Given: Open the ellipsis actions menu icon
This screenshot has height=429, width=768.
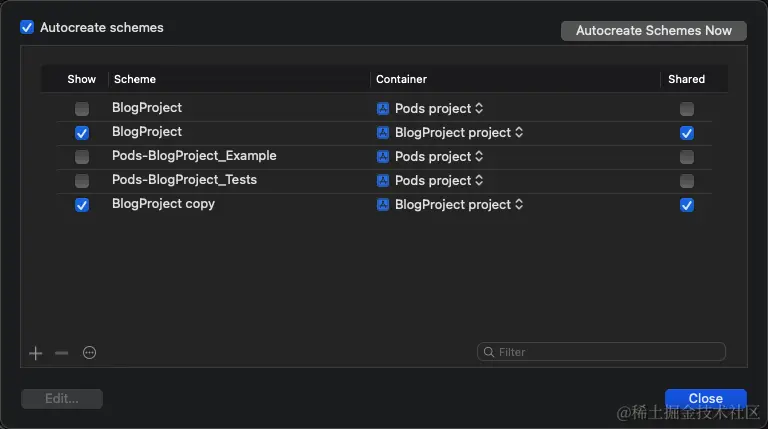Looking at the screenshot, I should click(89, 353).
